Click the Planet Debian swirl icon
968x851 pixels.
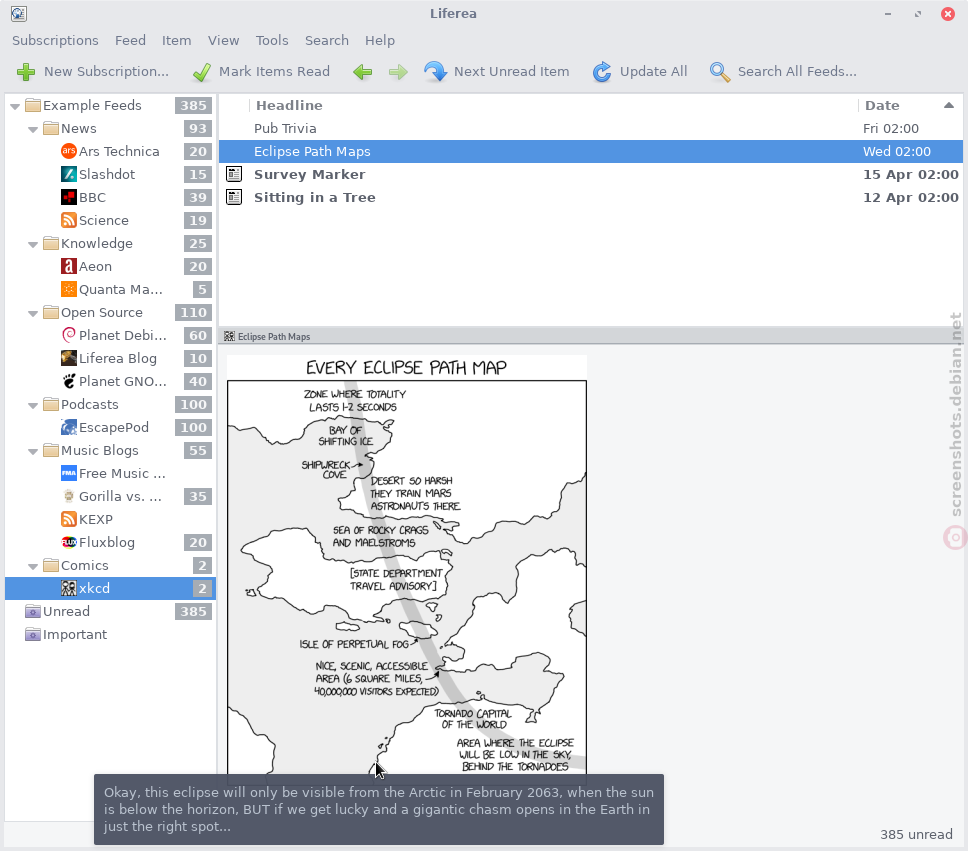coord(69,335)
